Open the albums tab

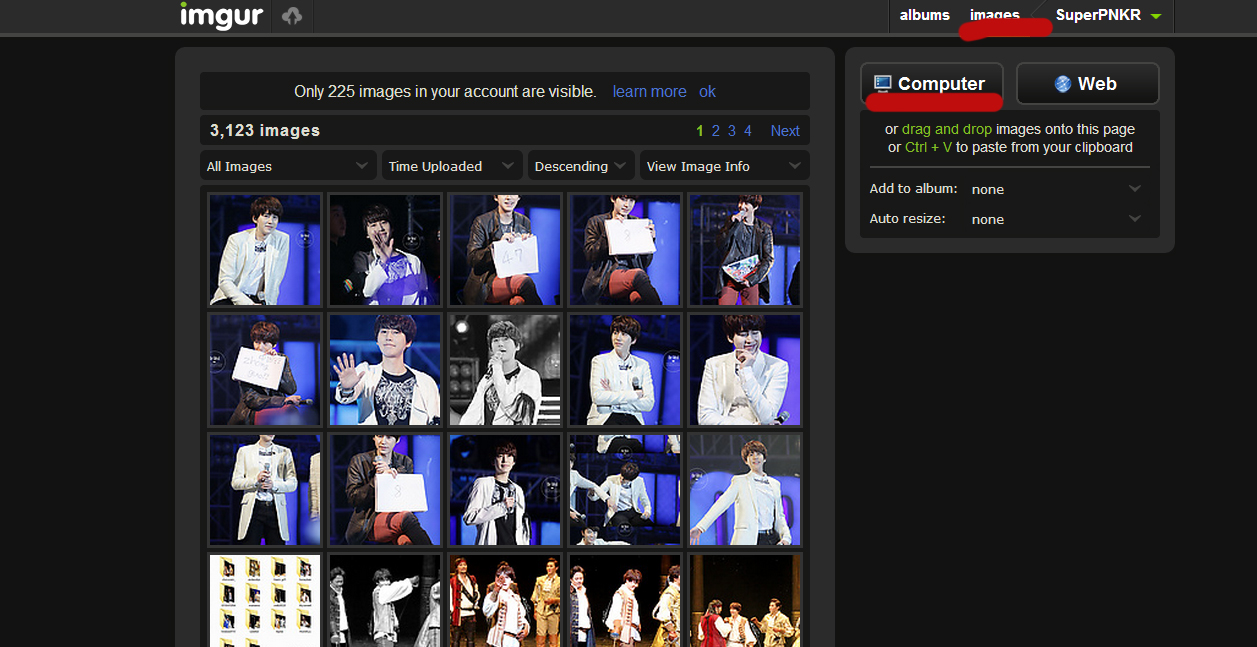924,15
